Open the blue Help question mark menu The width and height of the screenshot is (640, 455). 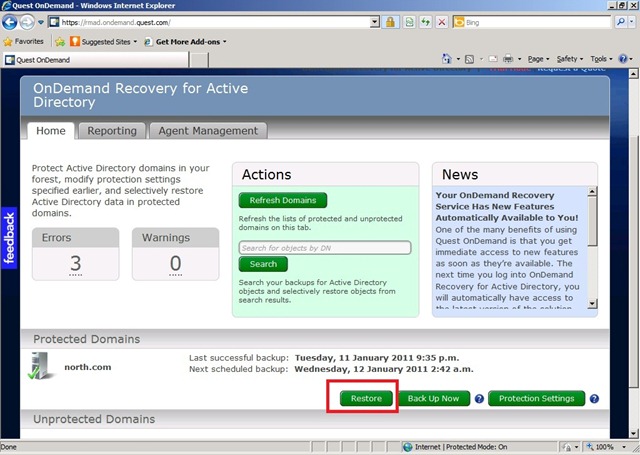point(625,59)
